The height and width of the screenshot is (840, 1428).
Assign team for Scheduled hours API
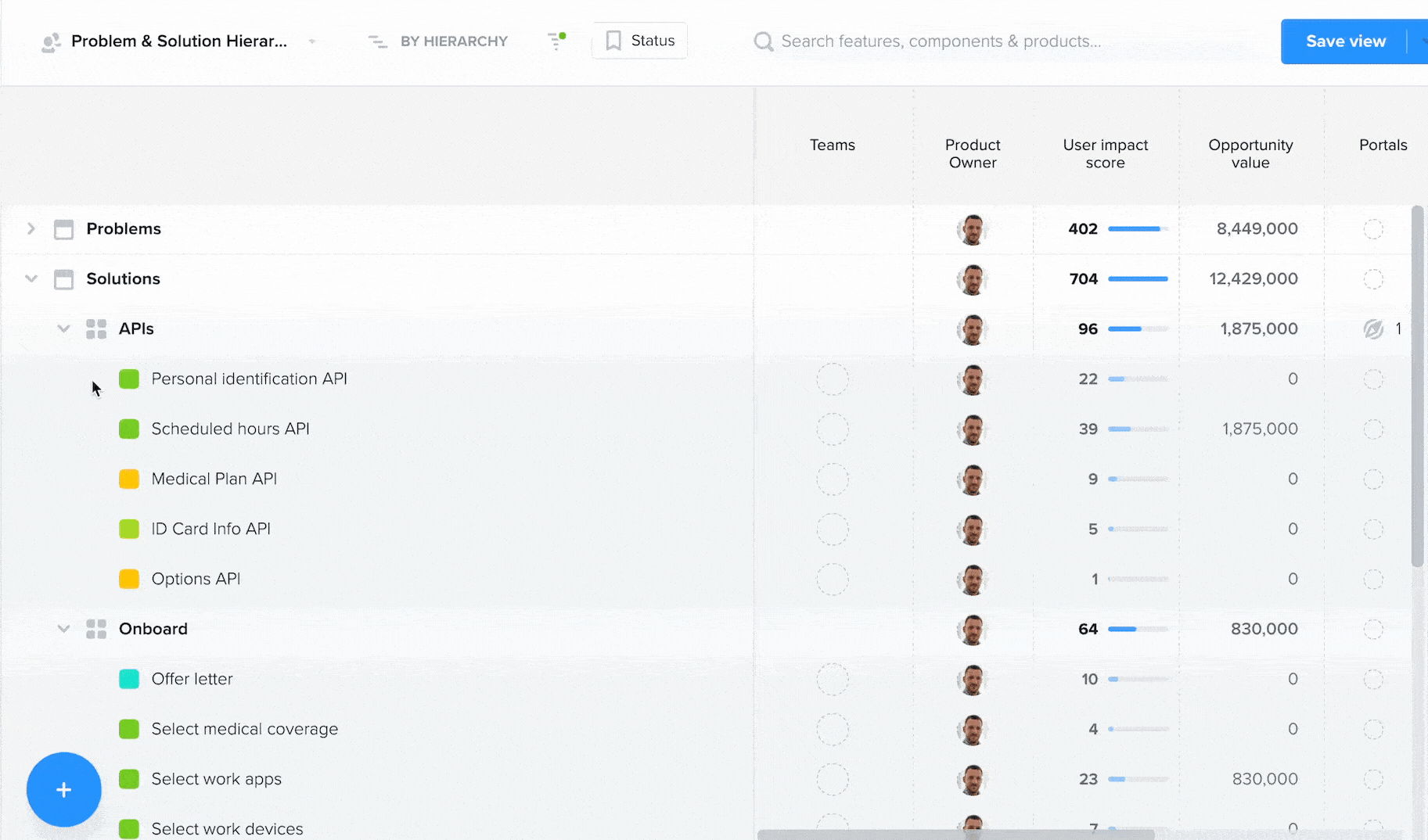833,429
